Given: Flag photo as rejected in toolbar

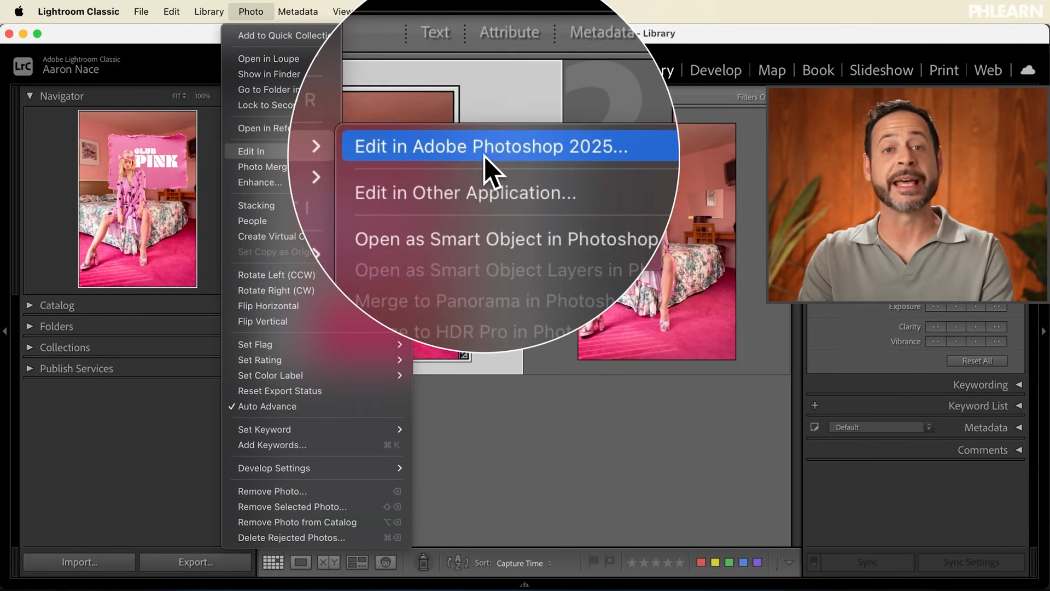Looking at the screenshot, I should point(609,562).
